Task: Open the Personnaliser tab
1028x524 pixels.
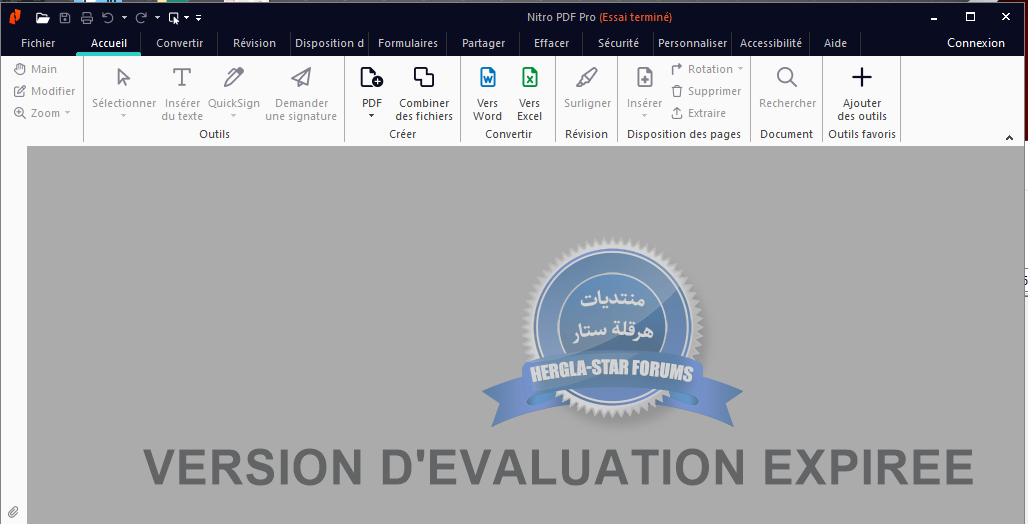Action: click(x=692, y=43)
